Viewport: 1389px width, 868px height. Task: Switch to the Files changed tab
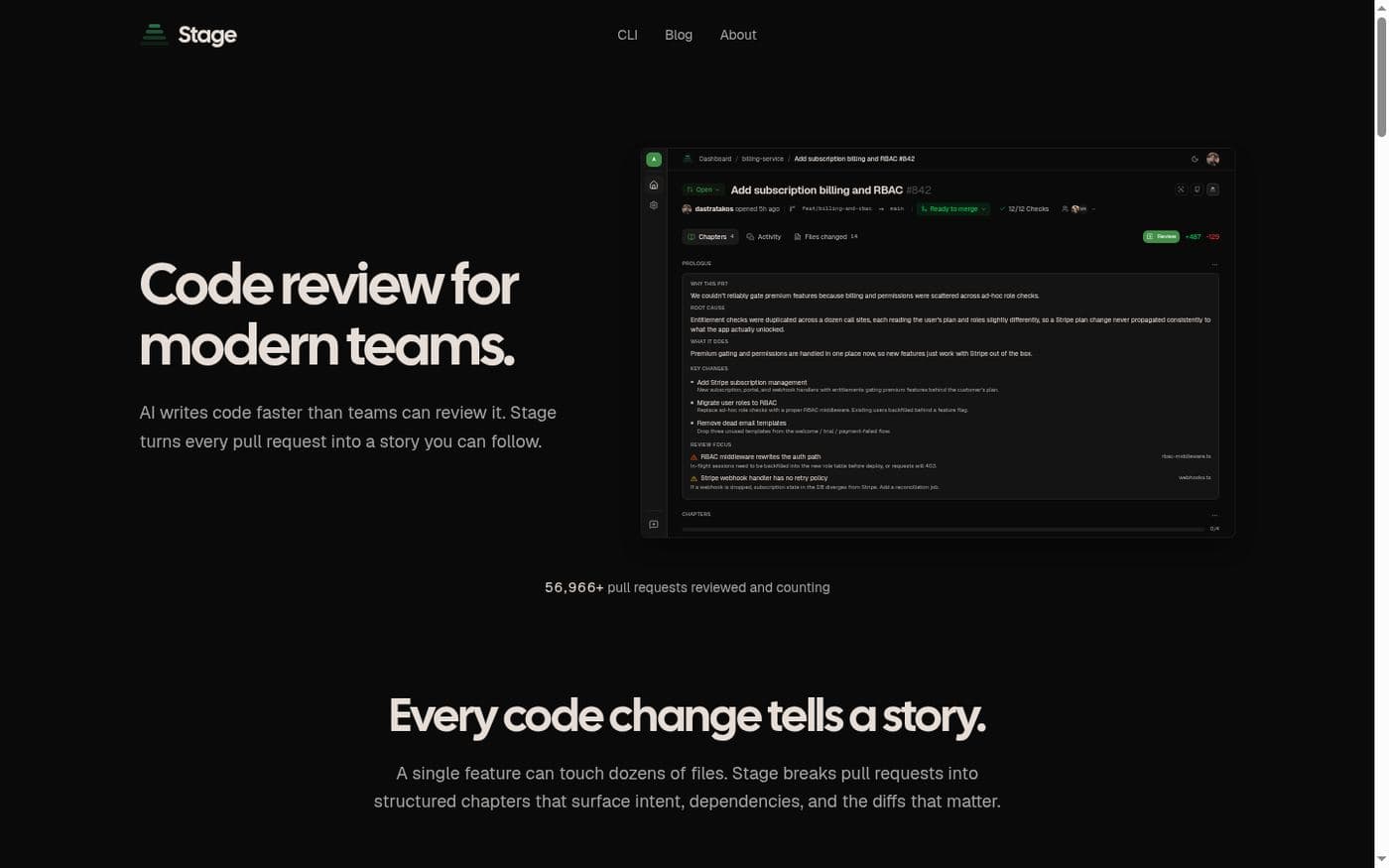[x=825, y=237]
